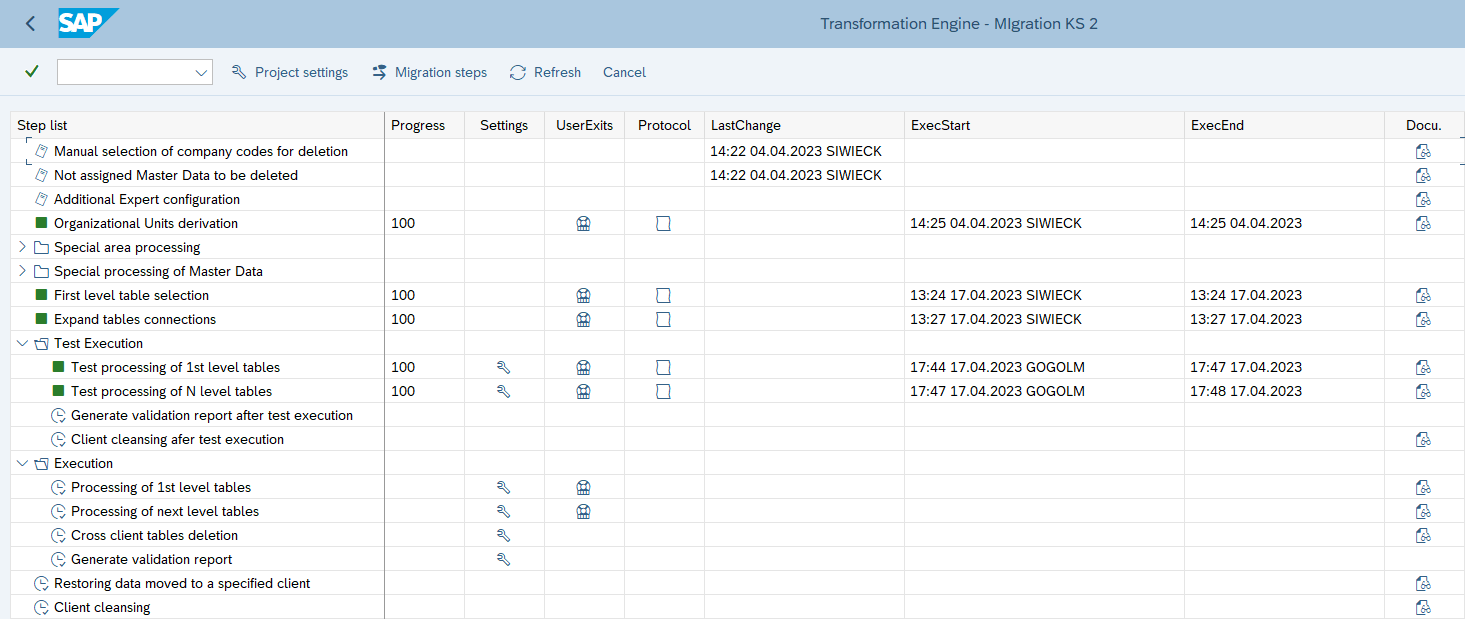Click the LastChange column header
This screenshot has width=1465, height=619.
pyautogui.click(x=804, y=125)
